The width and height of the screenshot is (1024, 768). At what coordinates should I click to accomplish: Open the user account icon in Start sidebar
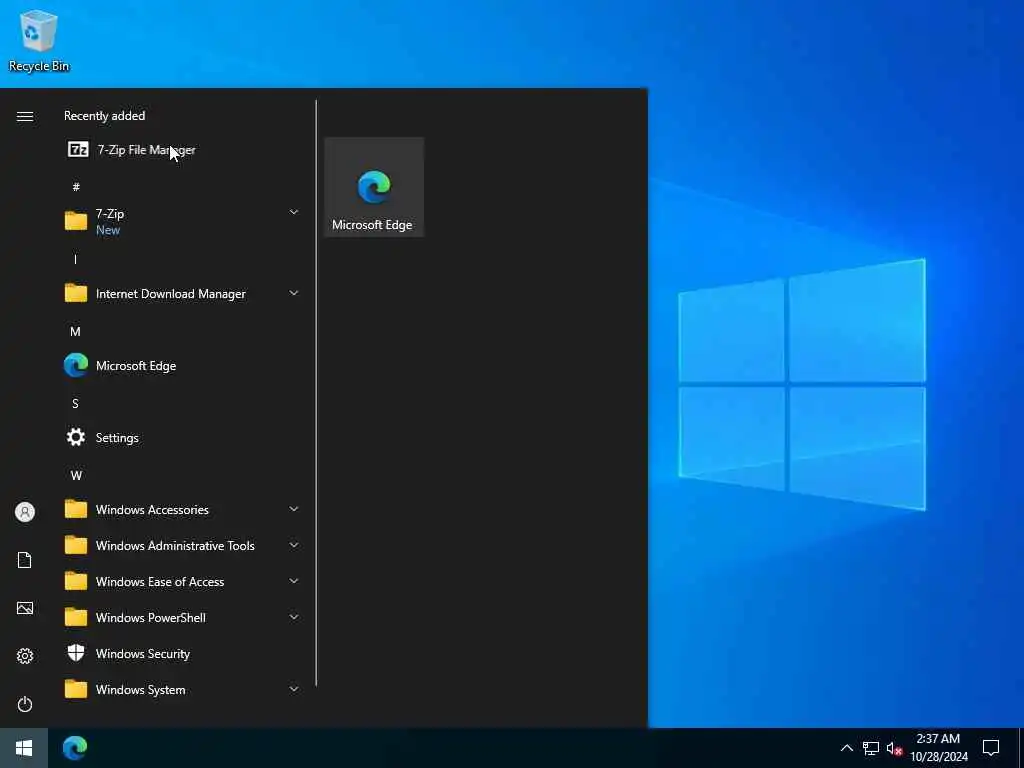pyautogui.click(x=25, y=512)
